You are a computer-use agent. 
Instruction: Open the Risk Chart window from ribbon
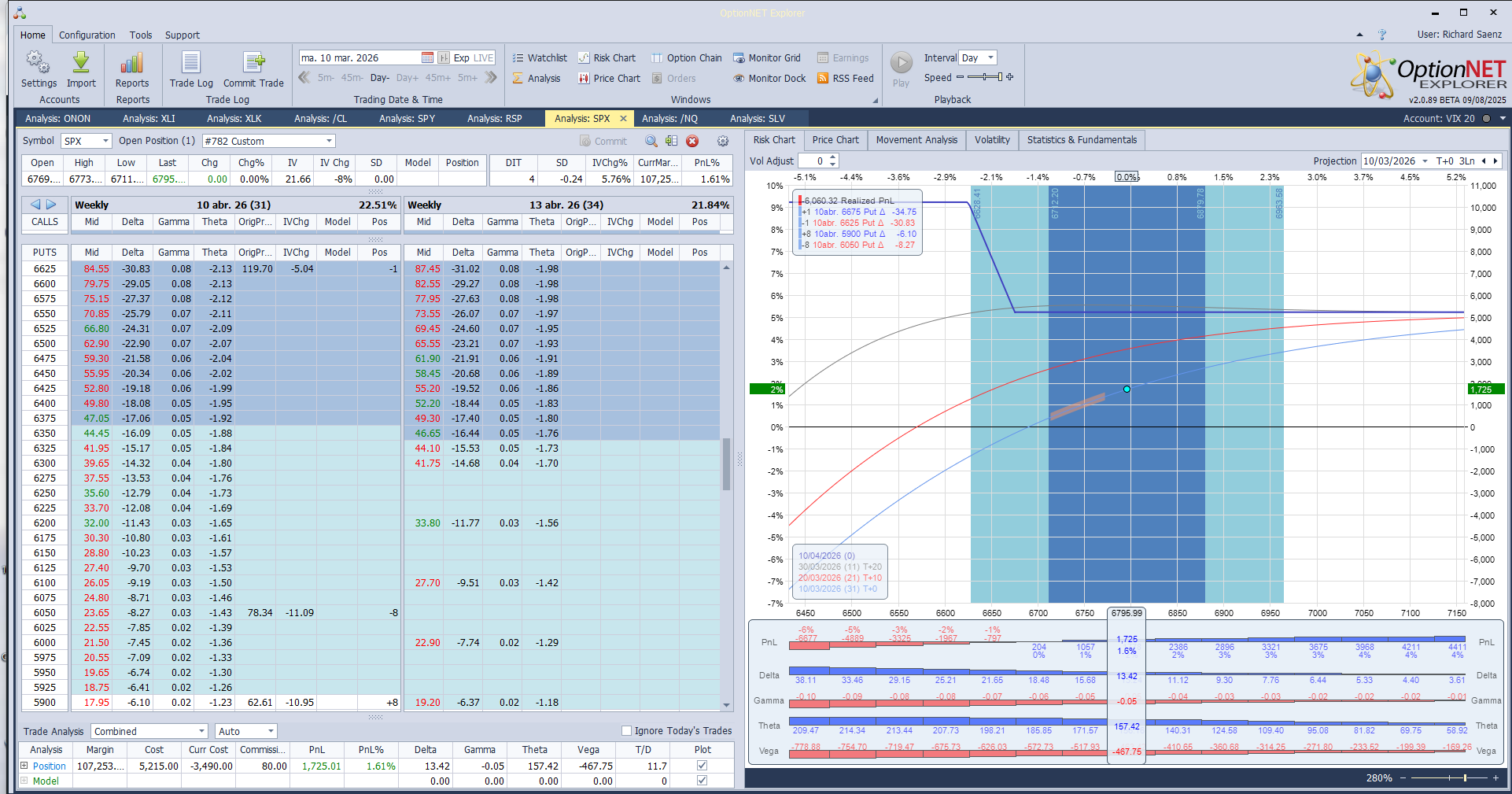607,57
